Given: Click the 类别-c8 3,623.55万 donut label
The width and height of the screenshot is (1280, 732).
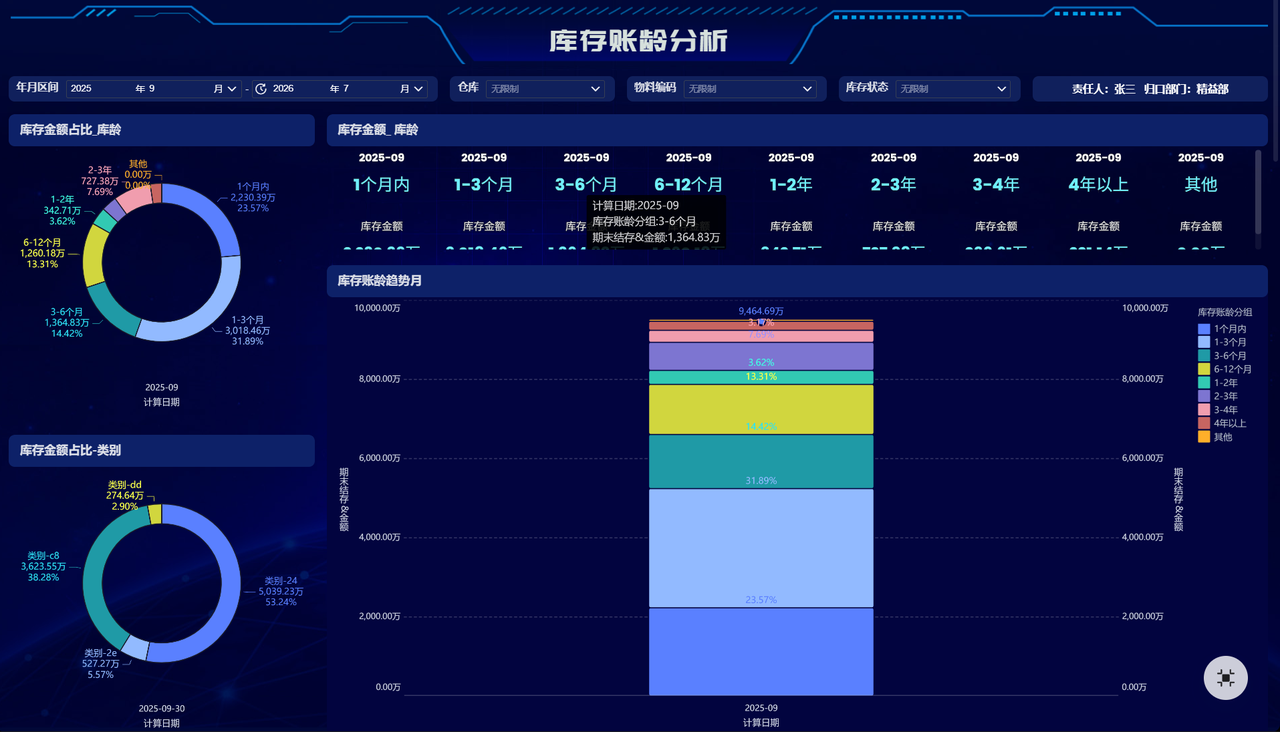Looking at the screenshot, I should tap(43, 566).
